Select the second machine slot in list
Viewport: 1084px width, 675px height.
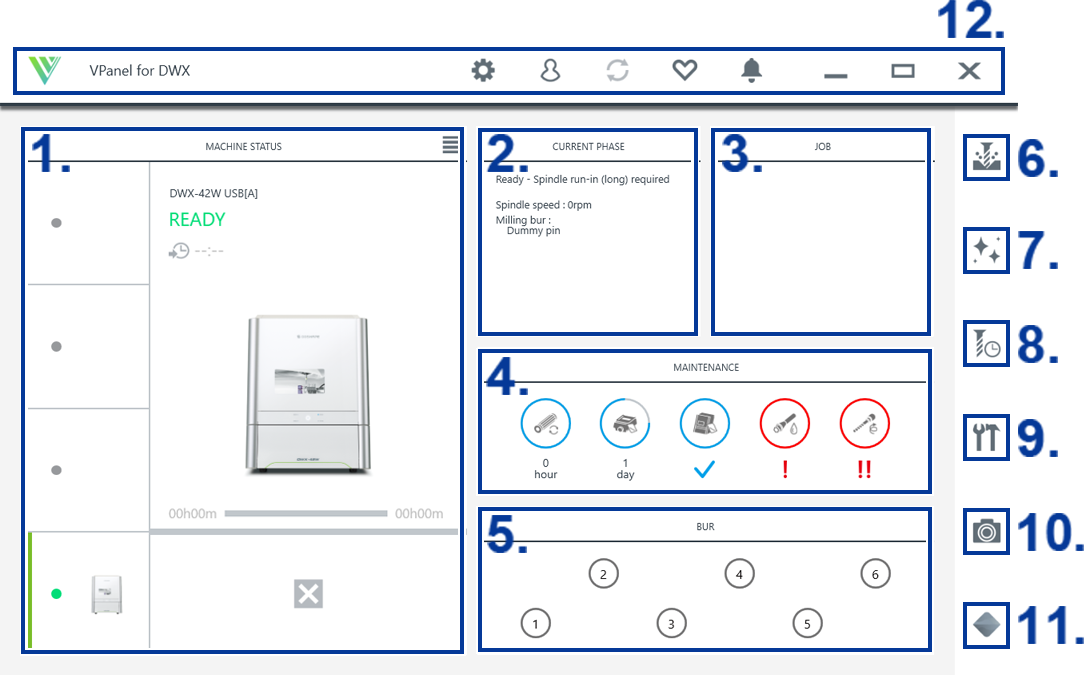[x=88, y=346]
